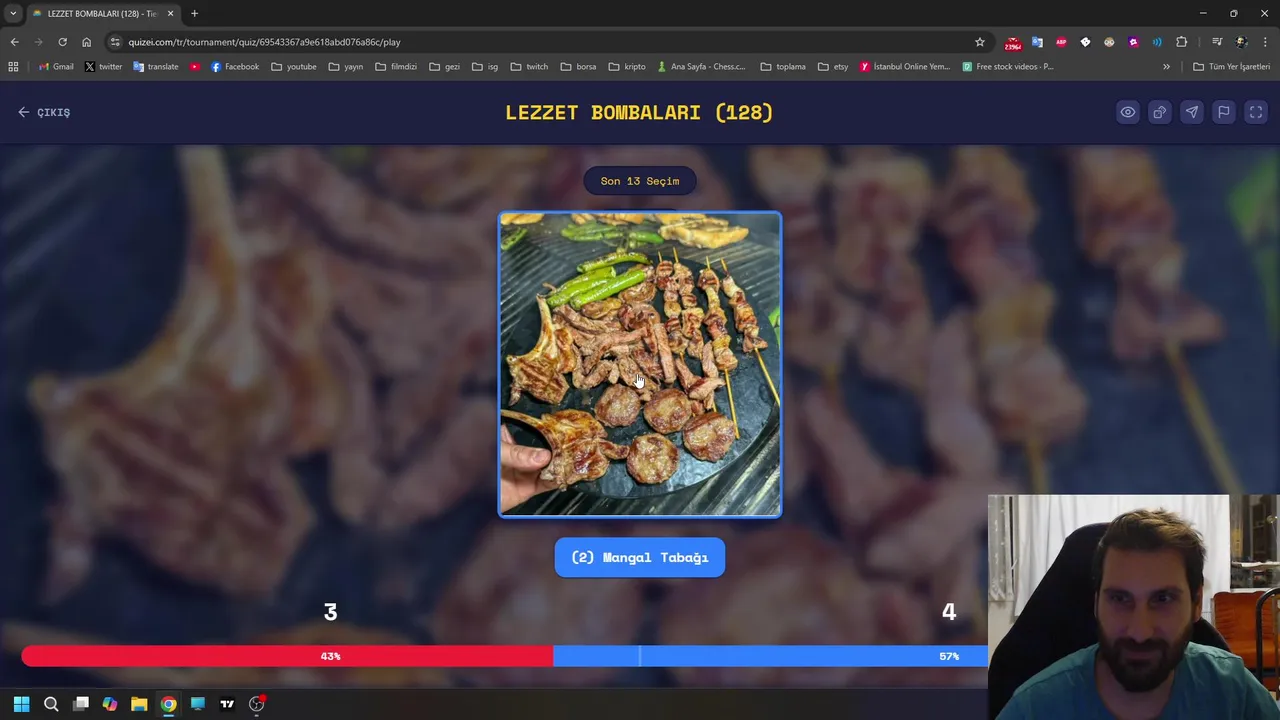Switch to Chrome in the taskbar
Viewport: 1280px width, 720px height.
point(168,704)
